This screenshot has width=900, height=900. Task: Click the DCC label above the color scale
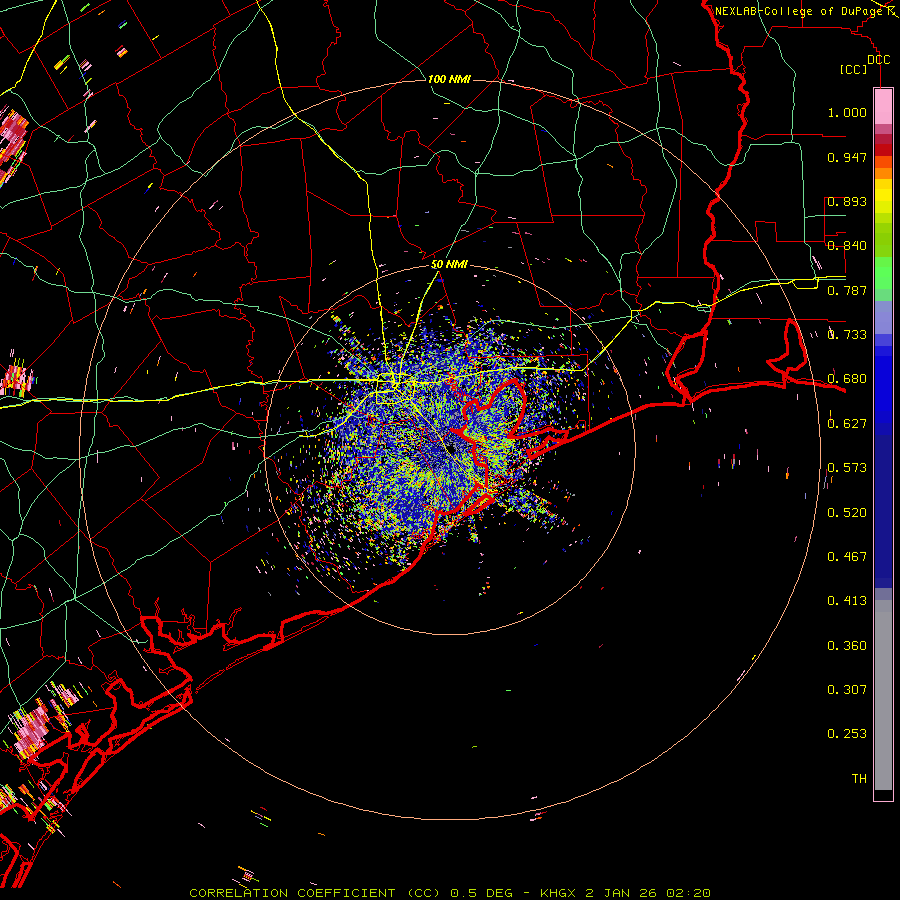(878, 60)
